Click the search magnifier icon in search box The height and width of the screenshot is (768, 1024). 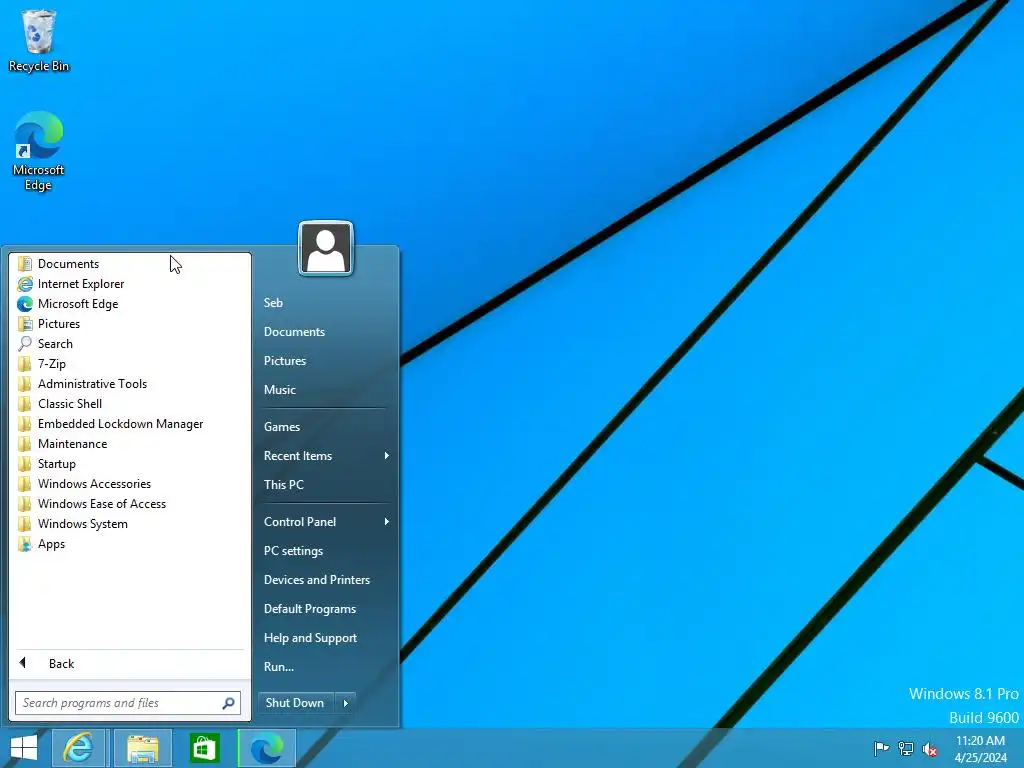(229, 703)
